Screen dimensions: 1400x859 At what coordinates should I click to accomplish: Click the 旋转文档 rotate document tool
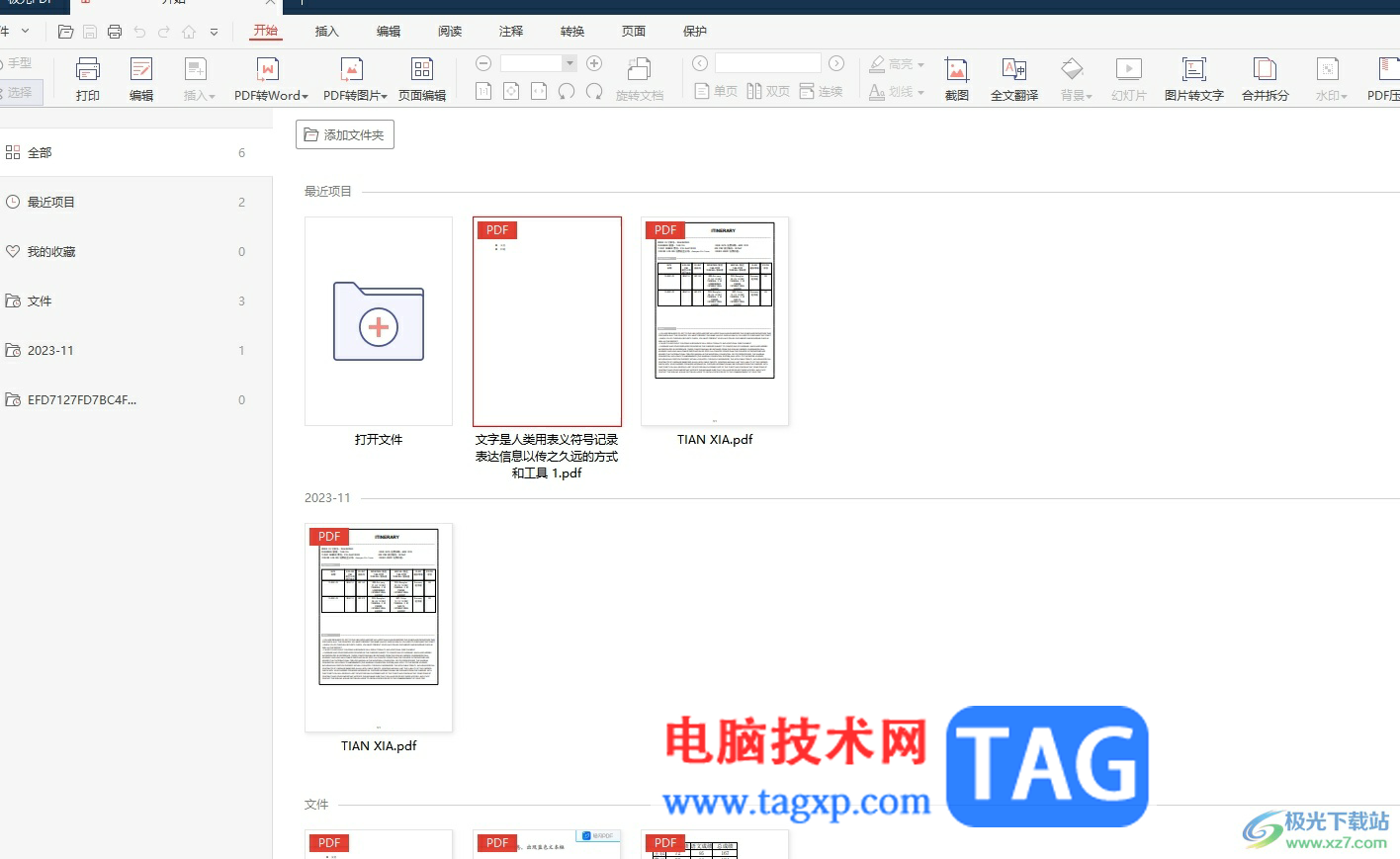click(640, 79)
